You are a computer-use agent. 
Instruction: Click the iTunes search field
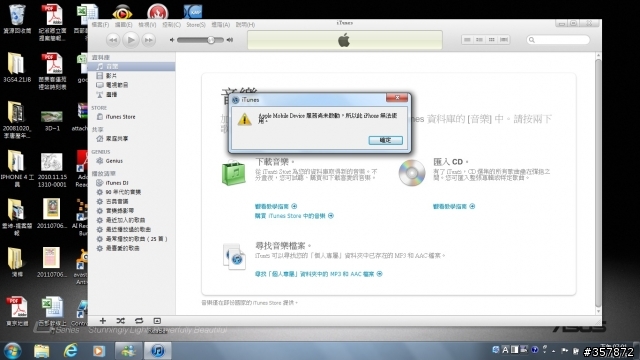tap(558, 40)
